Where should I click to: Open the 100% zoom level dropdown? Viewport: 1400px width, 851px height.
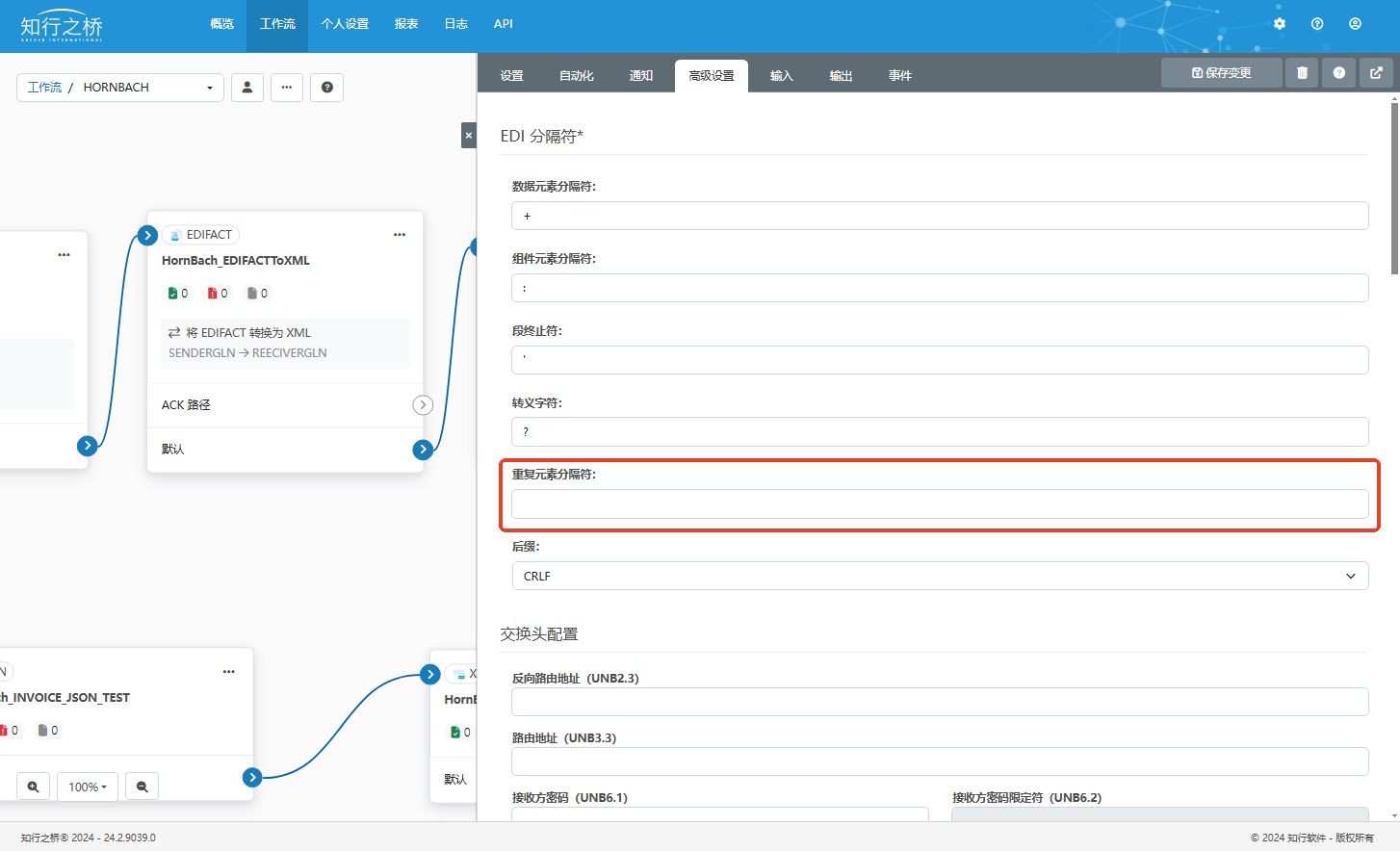[88, 787]
